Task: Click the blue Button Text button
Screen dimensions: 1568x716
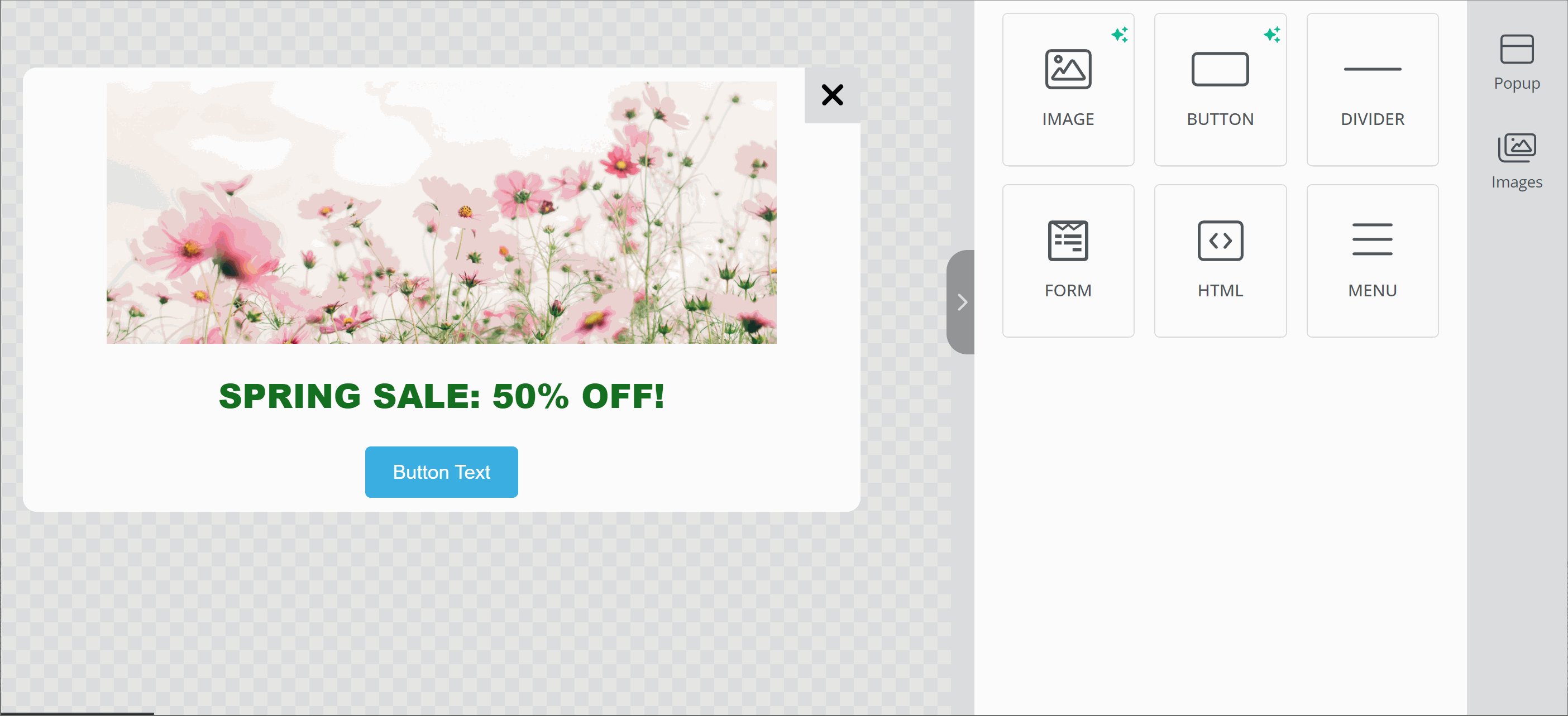Action: pyautogui.click(x=441, y=472)
